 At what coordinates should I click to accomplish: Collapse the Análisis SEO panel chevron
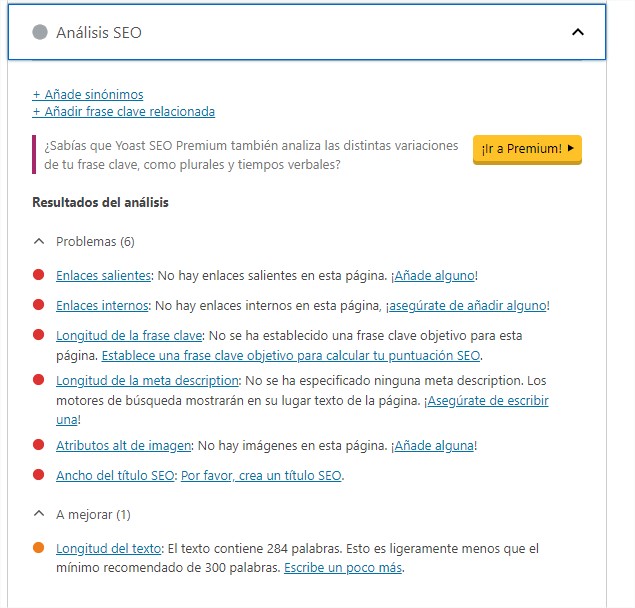click(x=577, y=32)
